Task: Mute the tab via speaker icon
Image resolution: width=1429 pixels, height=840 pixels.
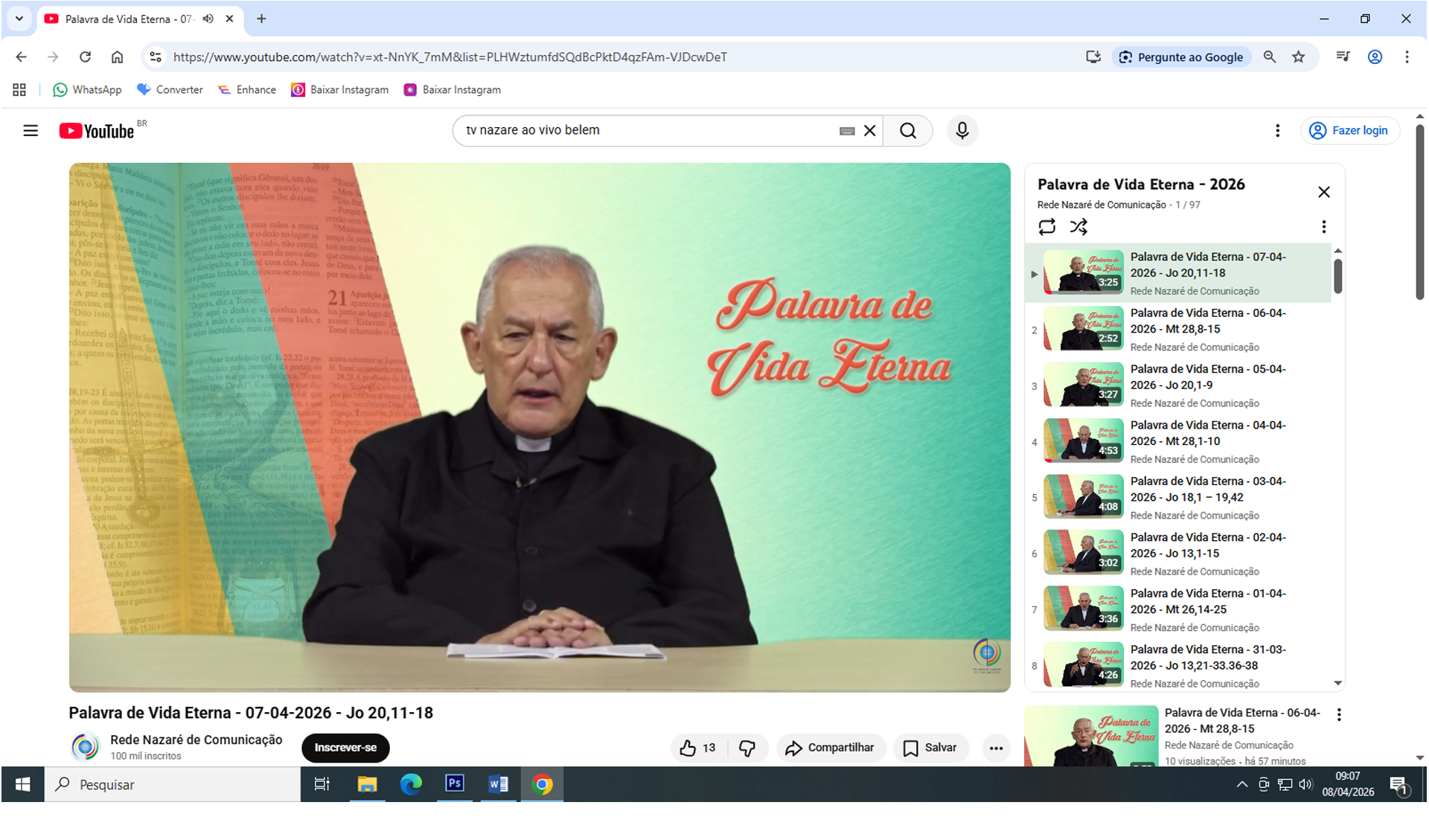Action: pyautogui.click(x=208, y=19)
